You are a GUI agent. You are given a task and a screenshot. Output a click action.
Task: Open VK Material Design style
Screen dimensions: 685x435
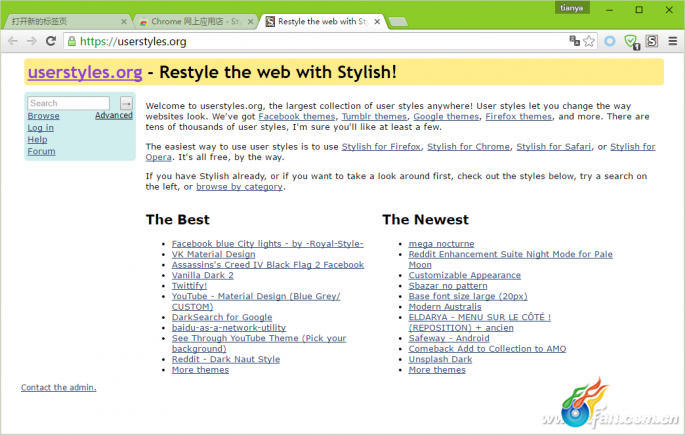[214, 254]
